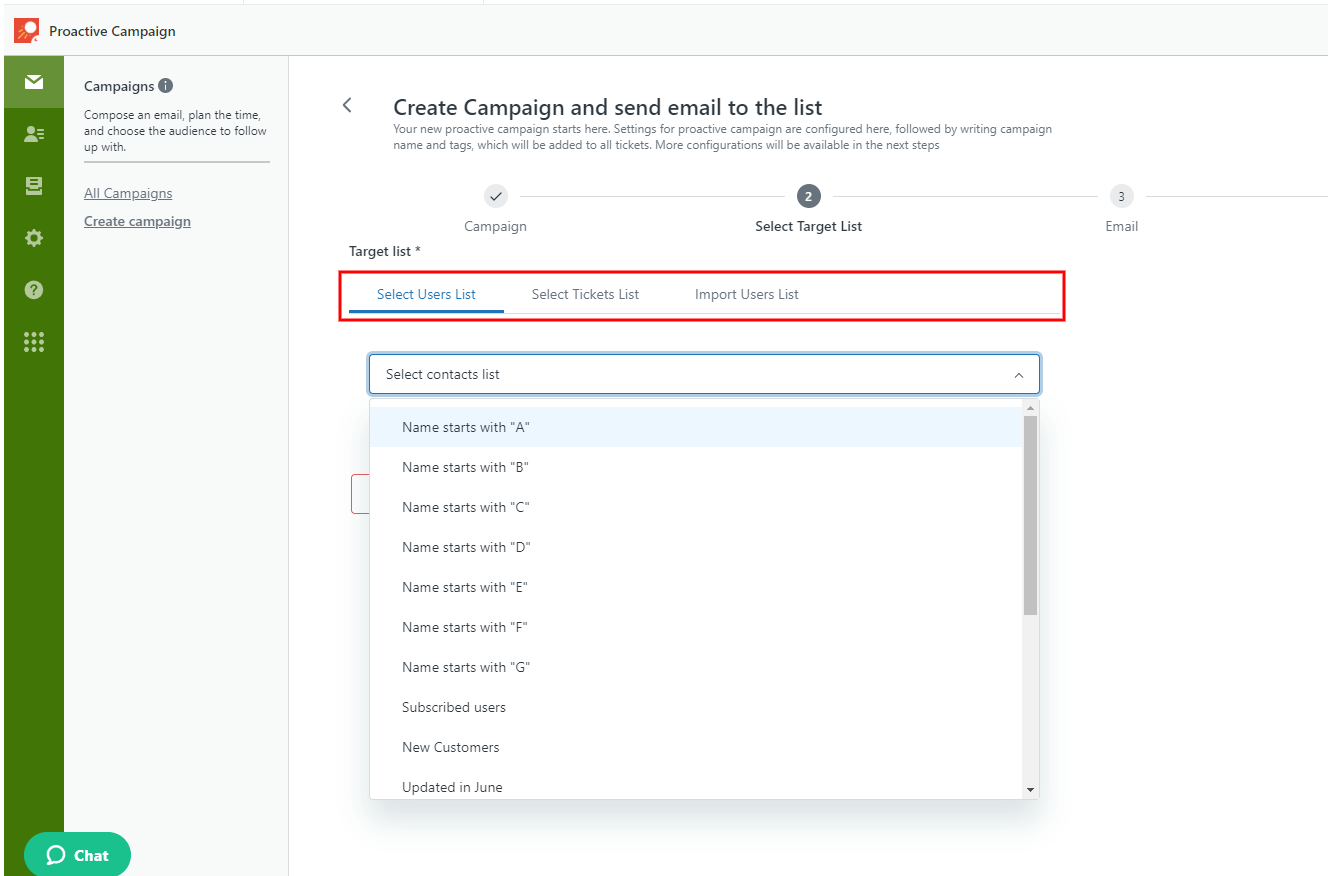The image size is (1328, 876).
Task: Click the Select Target List step label
Action: 808,226
